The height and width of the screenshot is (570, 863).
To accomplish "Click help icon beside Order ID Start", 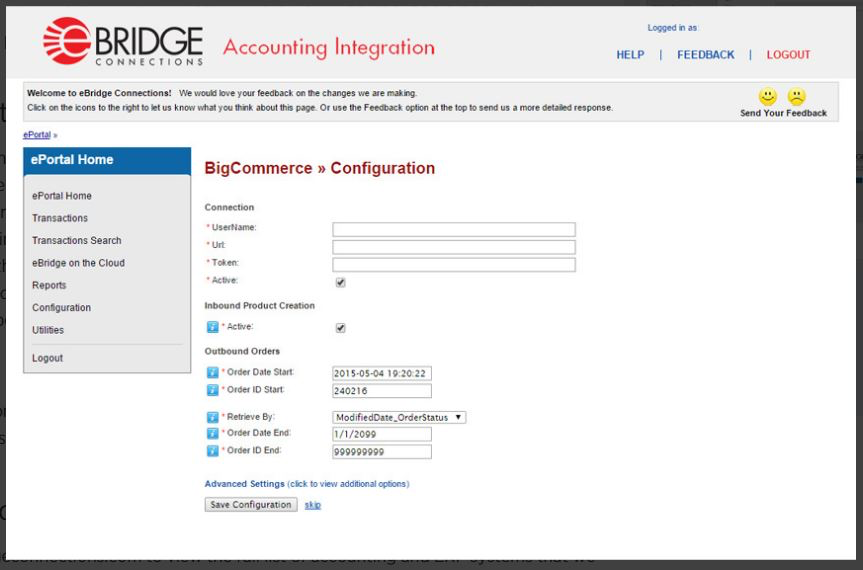I will [212, 390].
